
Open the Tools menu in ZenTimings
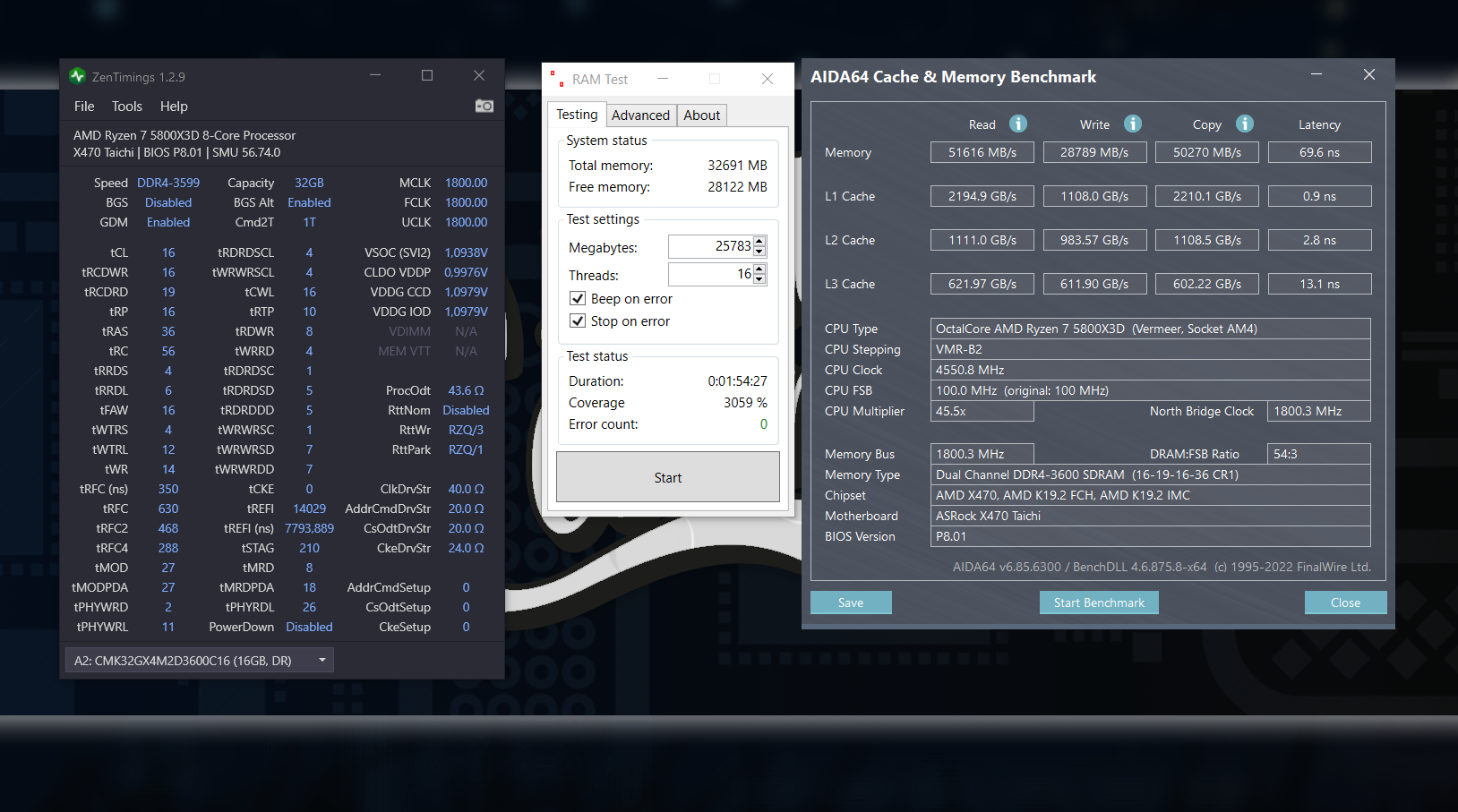point(127,106)
